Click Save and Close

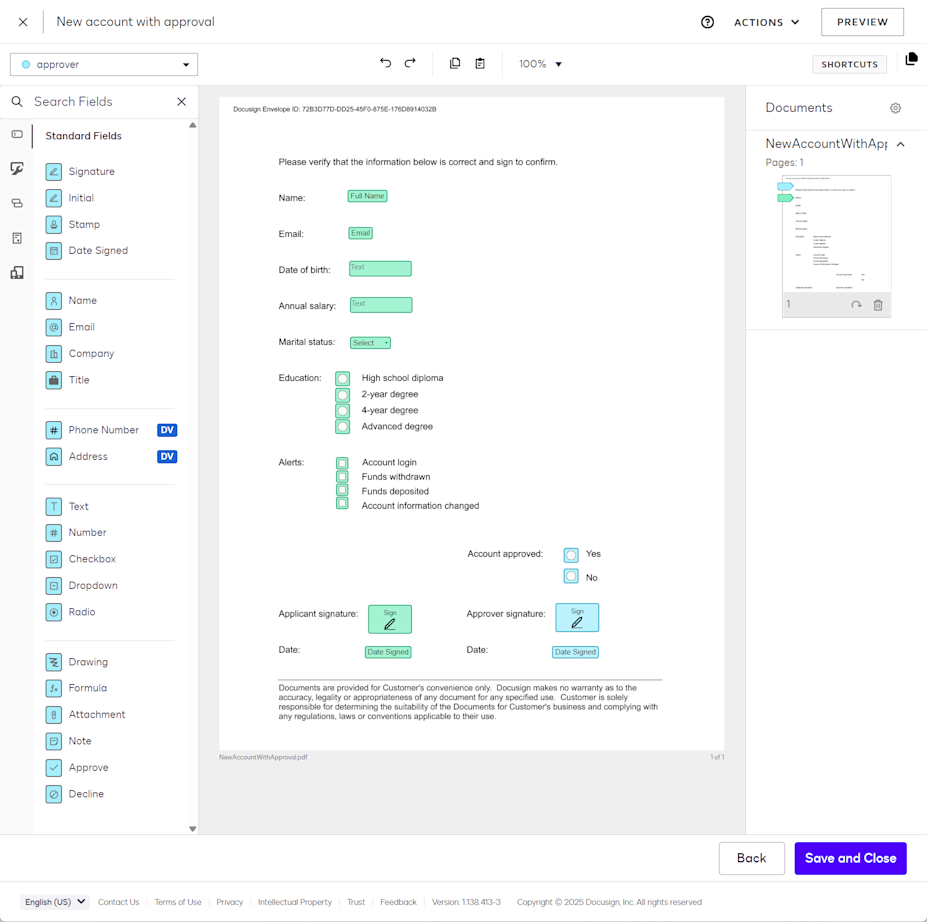[x=850, y=857]
